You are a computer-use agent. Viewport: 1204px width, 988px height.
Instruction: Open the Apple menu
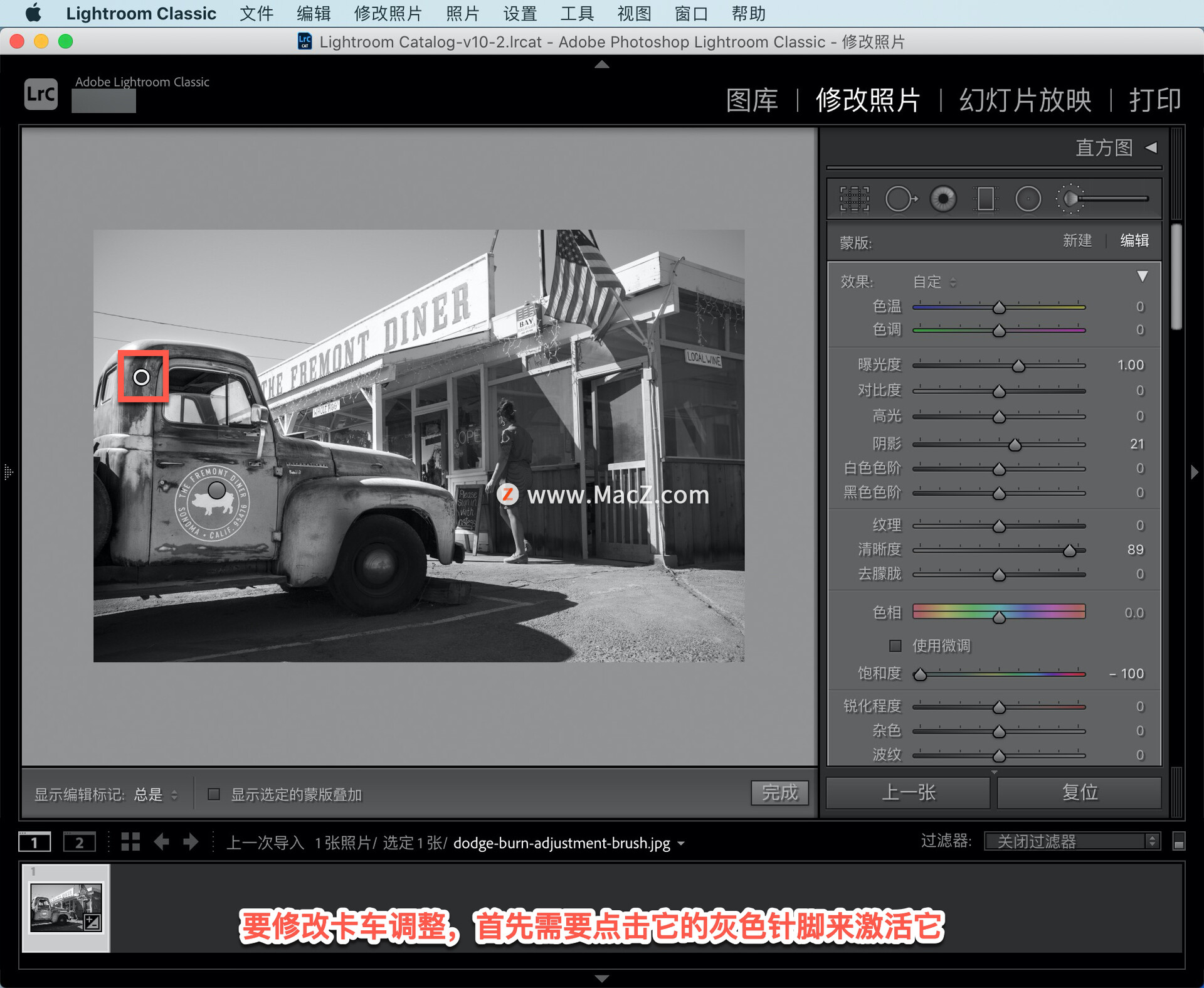point(33,13)
